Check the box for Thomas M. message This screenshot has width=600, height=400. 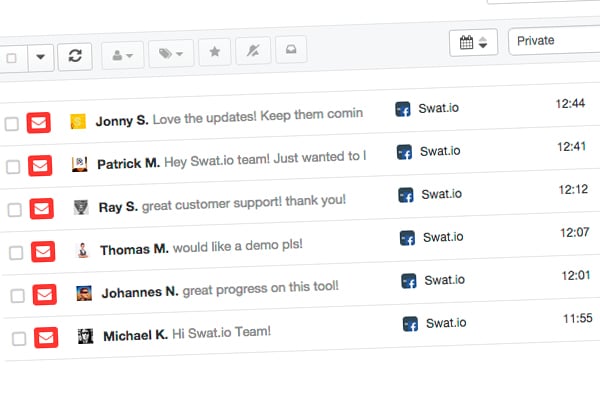[x=16, y=253]
